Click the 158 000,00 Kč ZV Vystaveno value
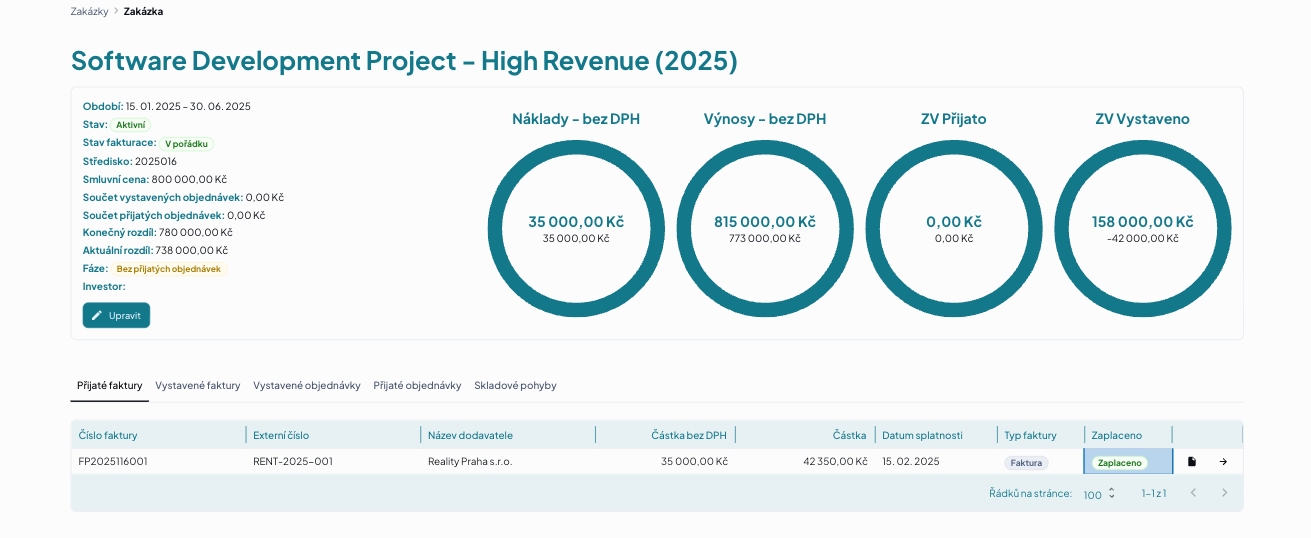The image size is (1311, 538). point(1143,222)
